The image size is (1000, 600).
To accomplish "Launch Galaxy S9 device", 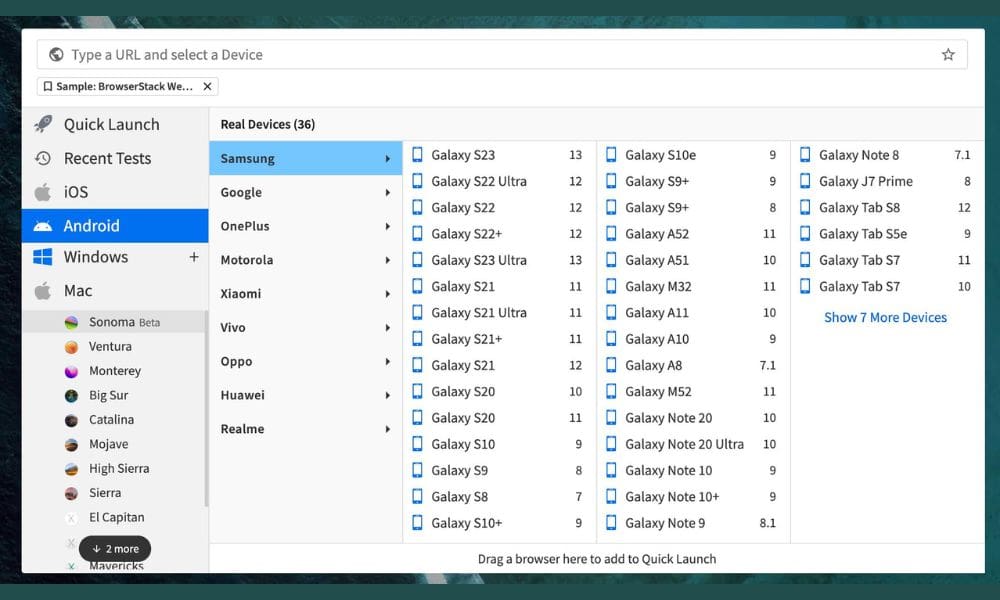I will coord(498,471).
